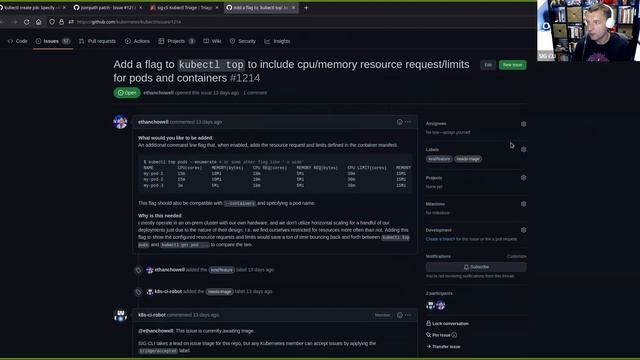This screenshot has width=640, height=360.
Task: Open the three-dot menu on ethanchowell's comment
Action: 408,122
